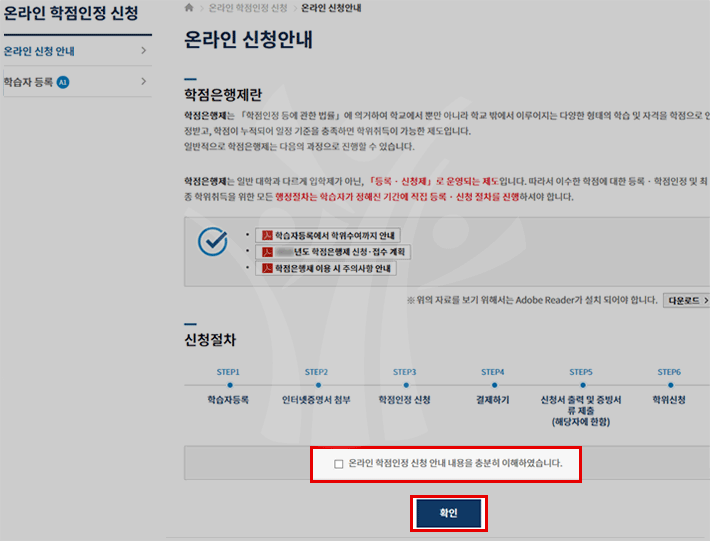710x541 pixels.
Task: Click PDF icon for 학점은행제 이용 시 주의사항
Action: coord(267,269)
